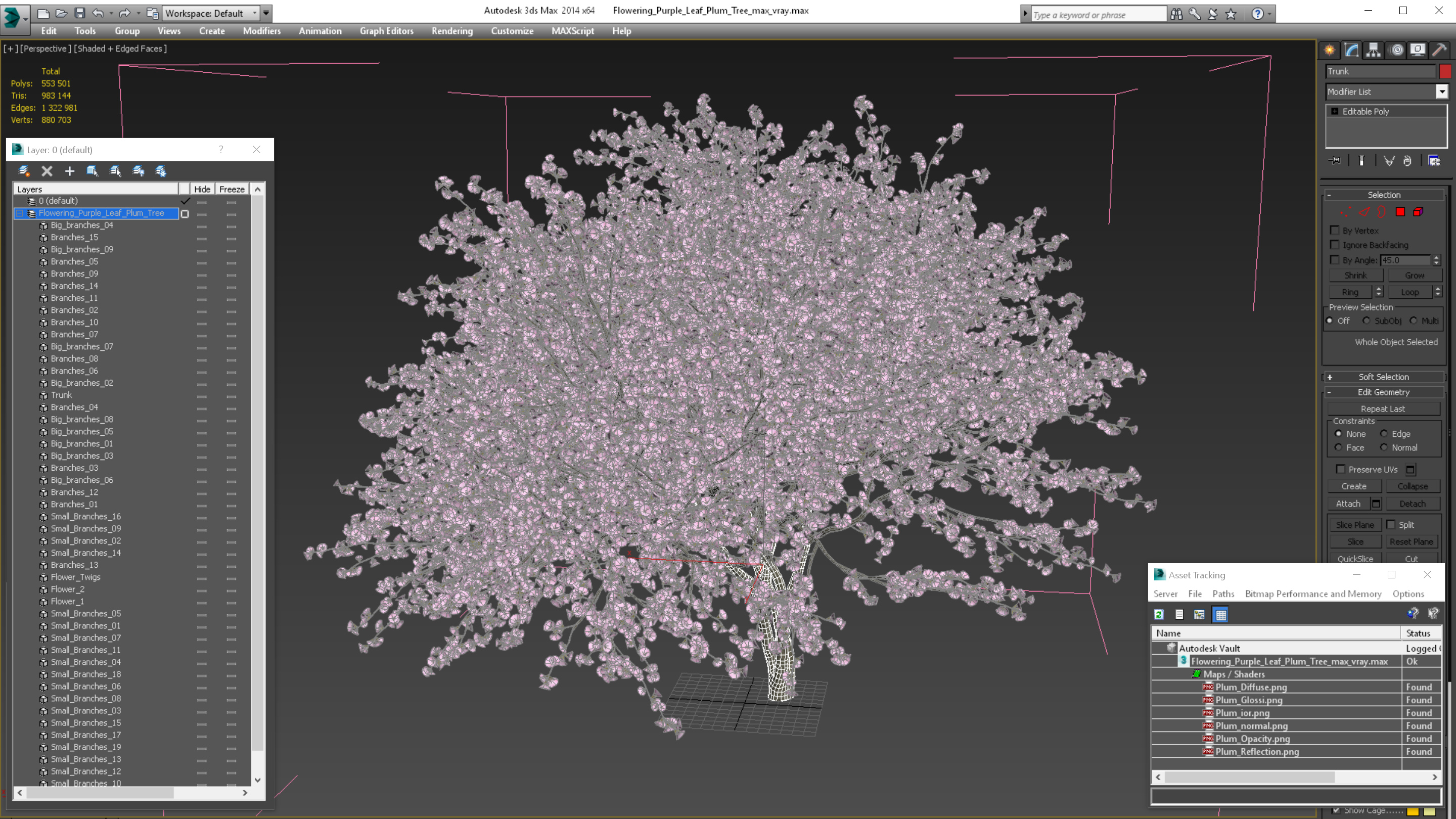The height and width of the screenshot is (819, 1456).
Task: Enable Preserve UVs checkbox
Action: pyautogui.click(x=1340, y=469)
